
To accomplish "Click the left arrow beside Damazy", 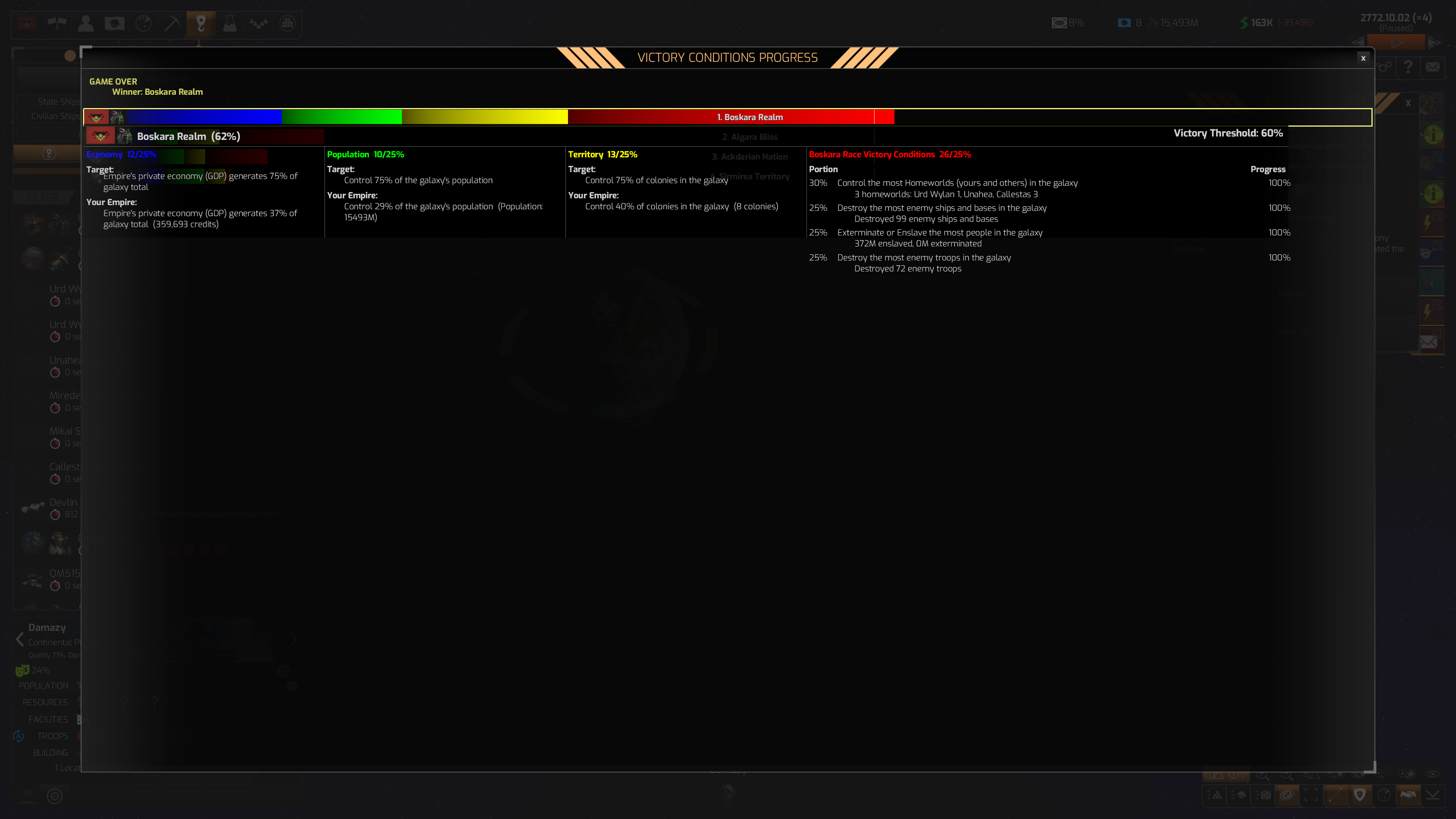I will 20,639.
